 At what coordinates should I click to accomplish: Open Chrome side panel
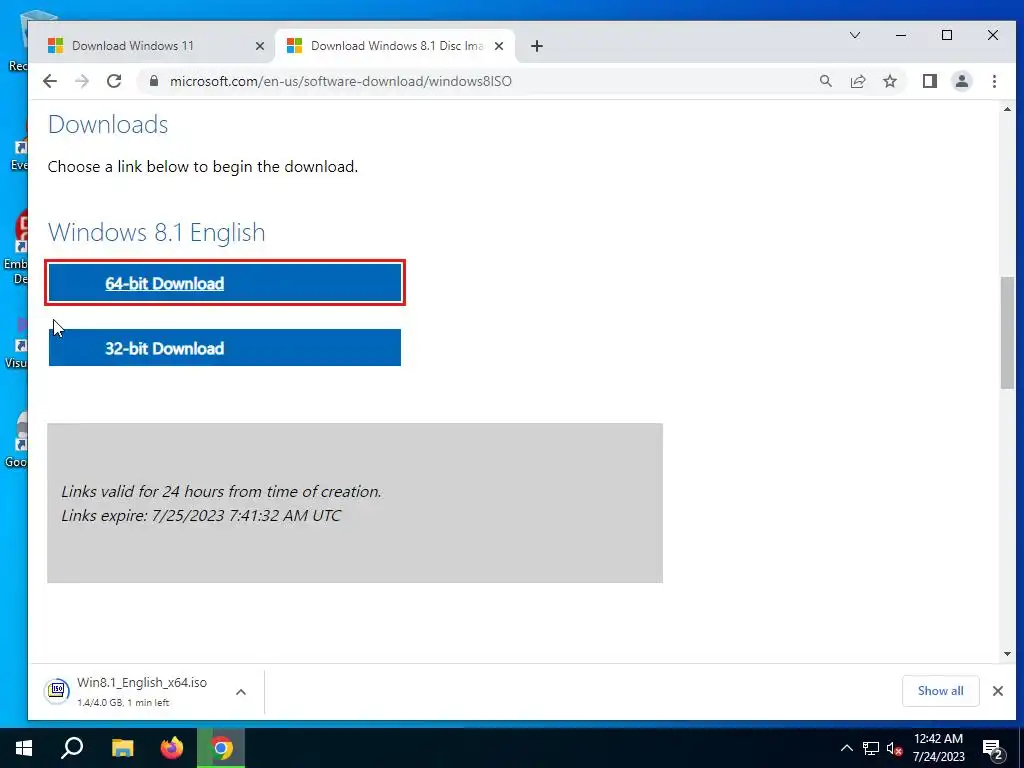pos(929,81)
